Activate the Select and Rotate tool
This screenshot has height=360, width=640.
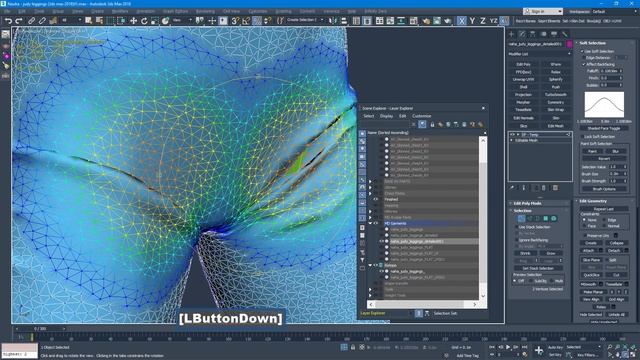point(144,20)
